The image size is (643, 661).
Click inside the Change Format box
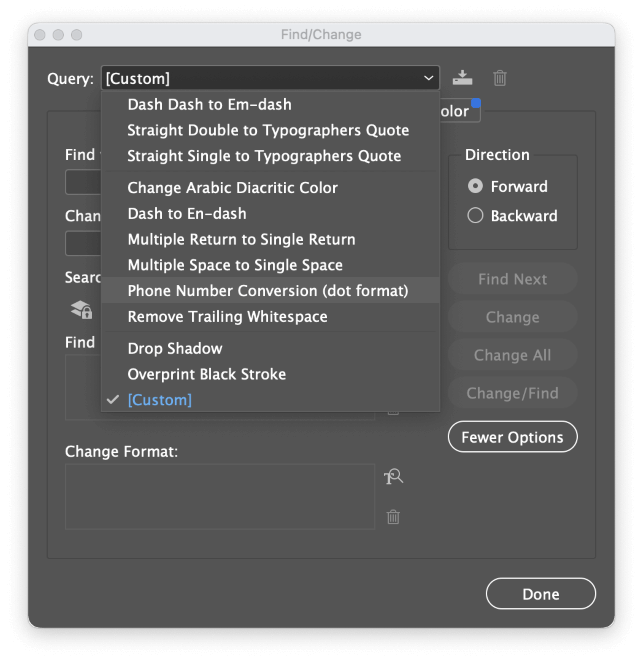(x=220, y=497)
